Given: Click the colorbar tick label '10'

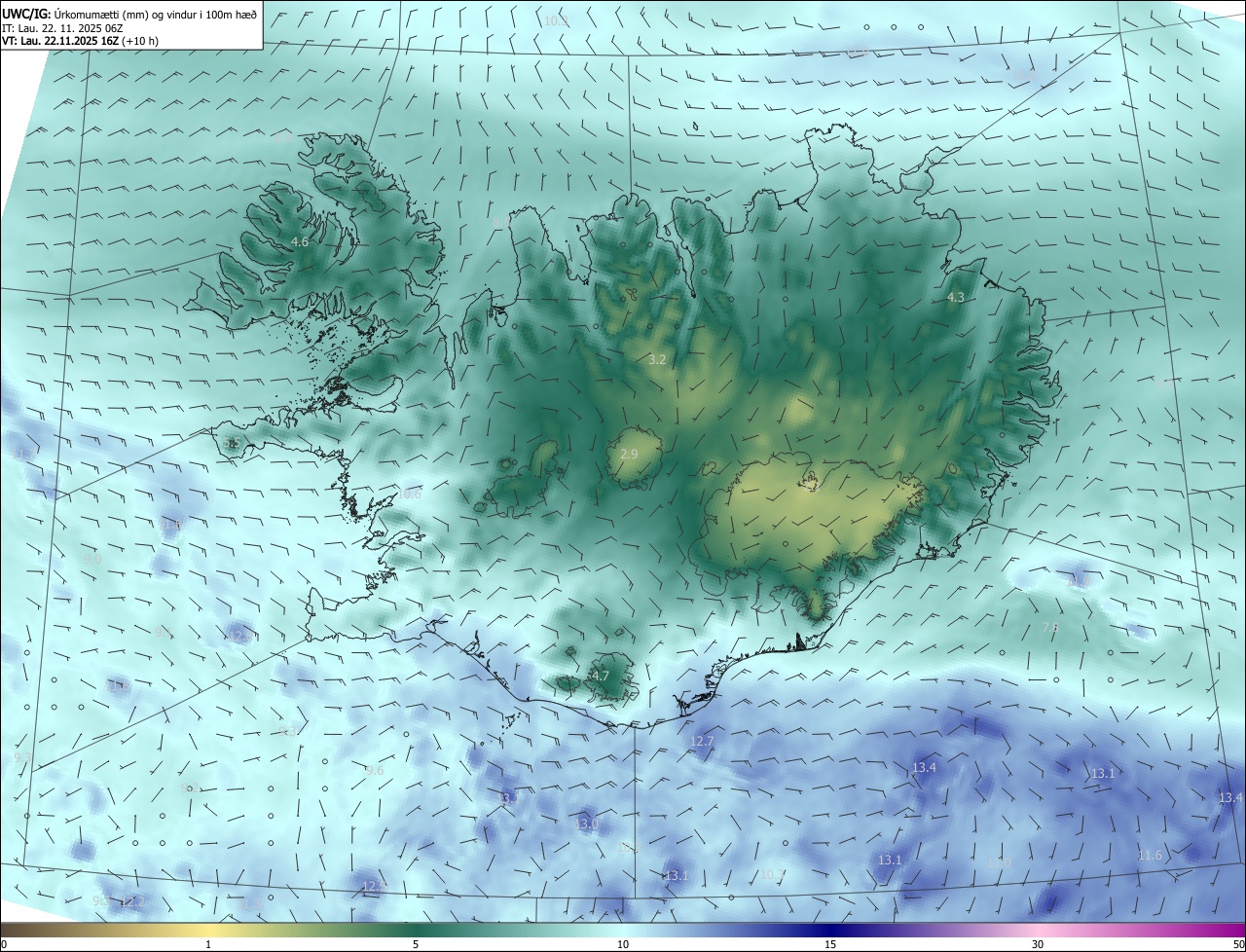Looking at the screenshot, I should tap(623, 944).
